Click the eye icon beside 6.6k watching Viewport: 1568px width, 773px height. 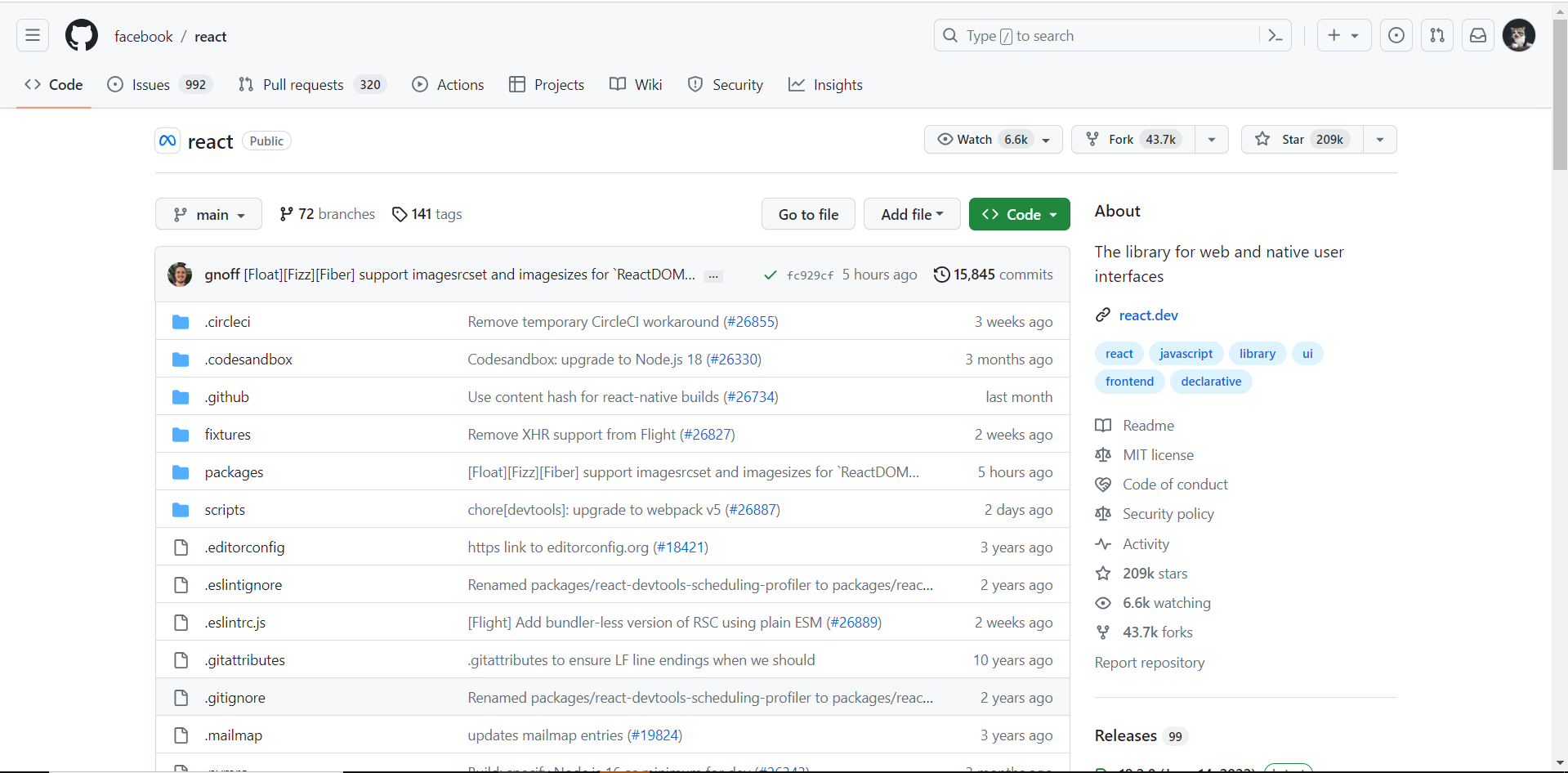[x=1103, y=603]
